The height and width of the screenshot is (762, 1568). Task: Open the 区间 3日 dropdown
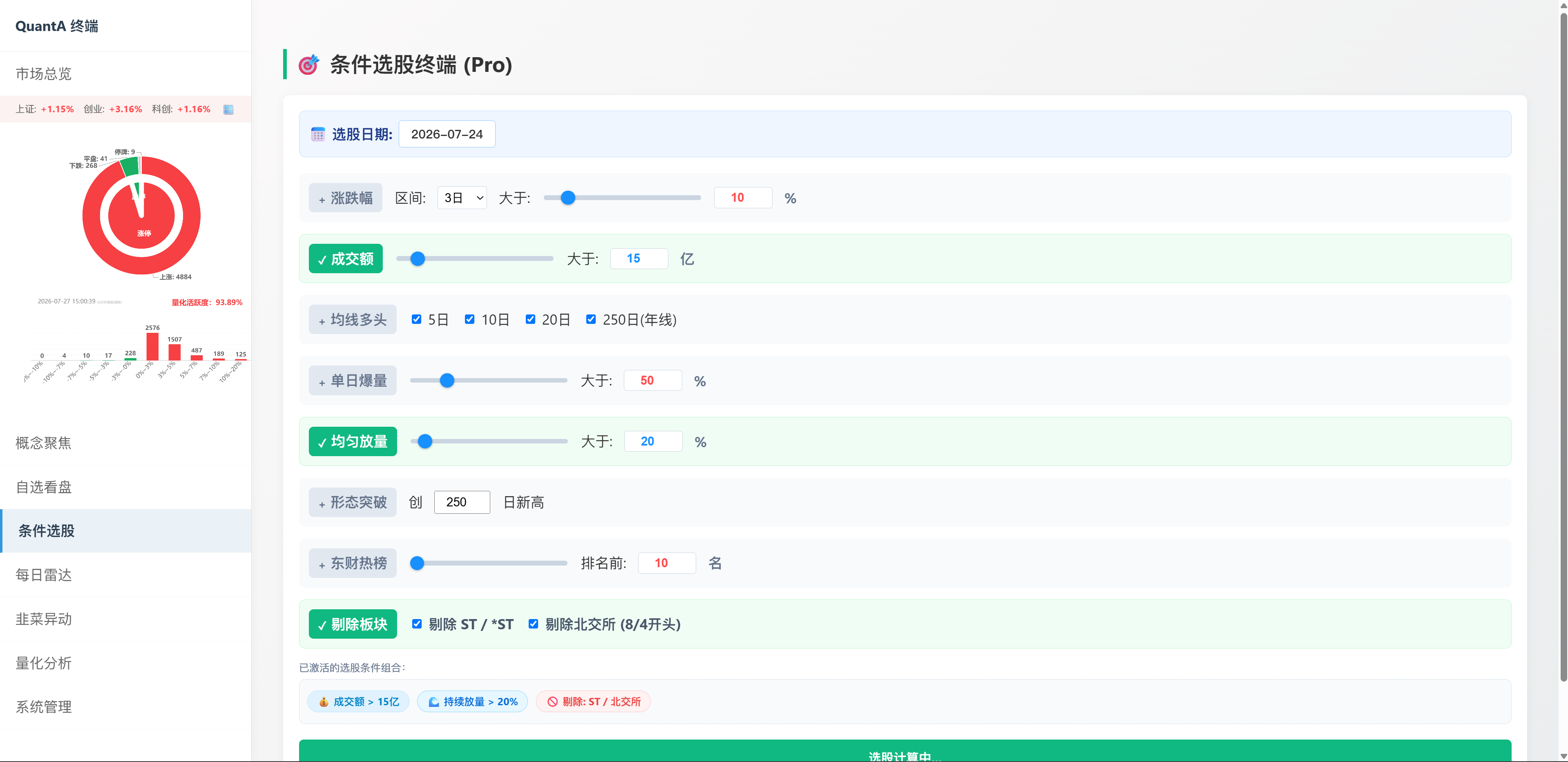(462, 198)
